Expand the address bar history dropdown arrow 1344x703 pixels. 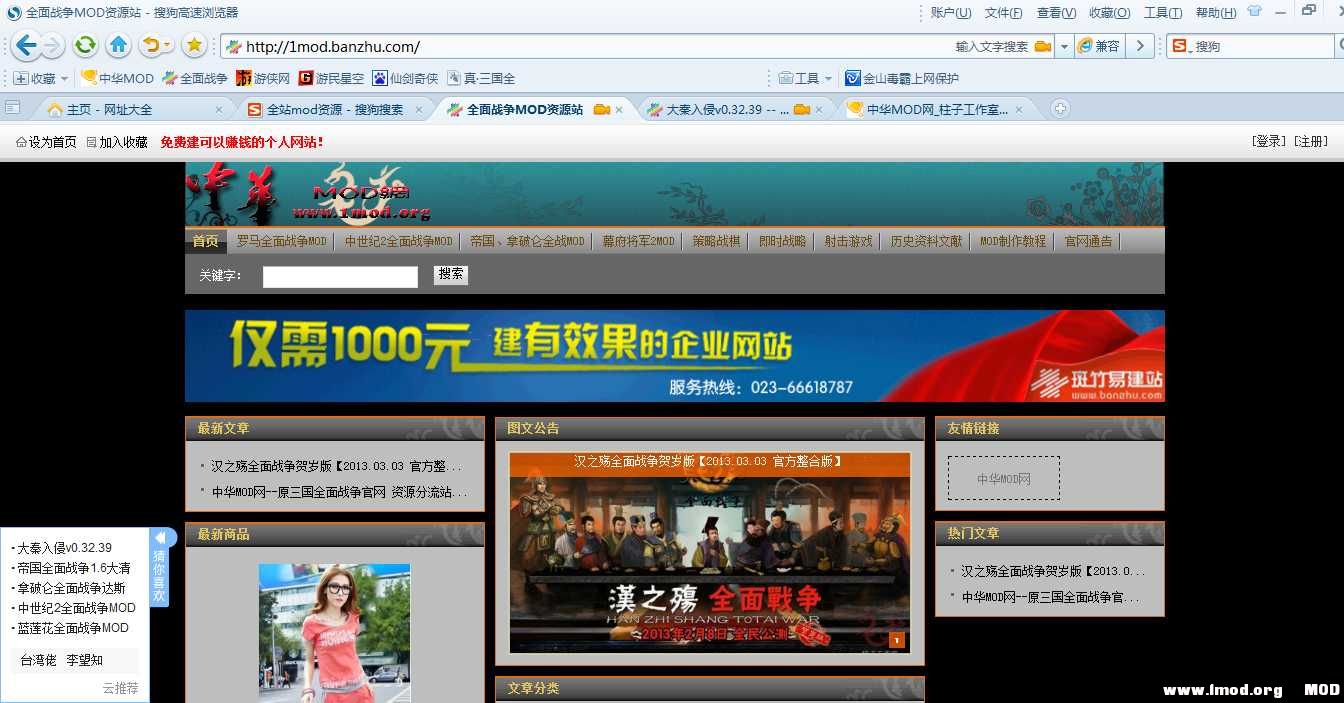1064,46
